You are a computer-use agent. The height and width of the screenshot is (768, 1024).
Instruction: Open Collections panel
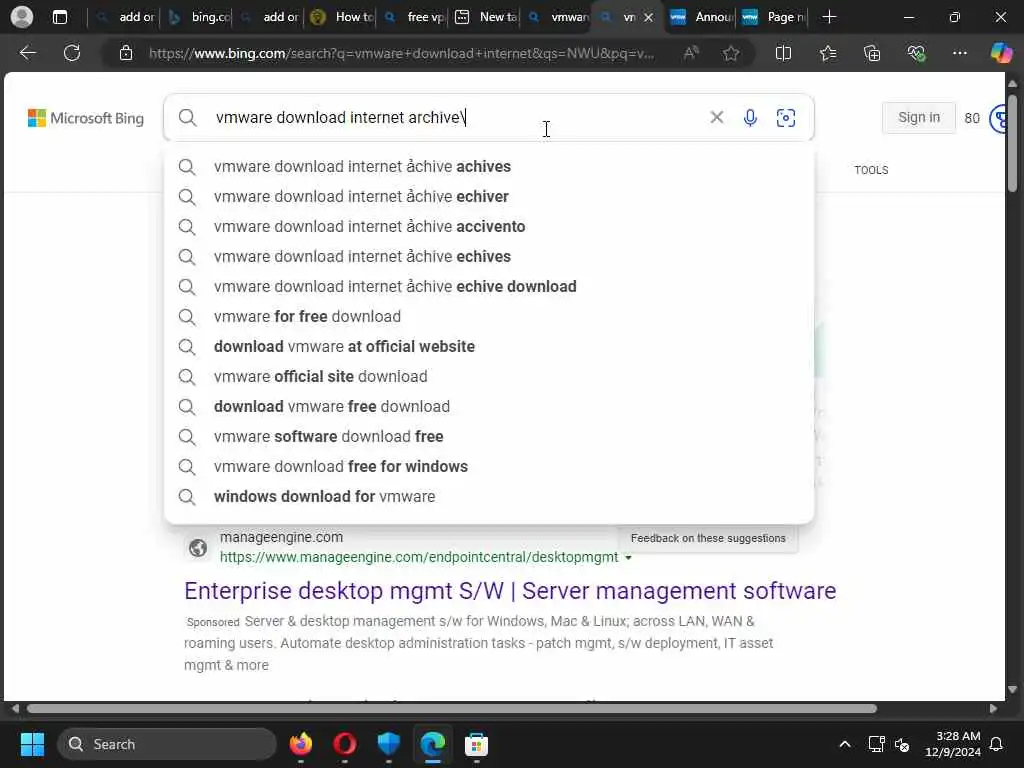click(872, 53)
